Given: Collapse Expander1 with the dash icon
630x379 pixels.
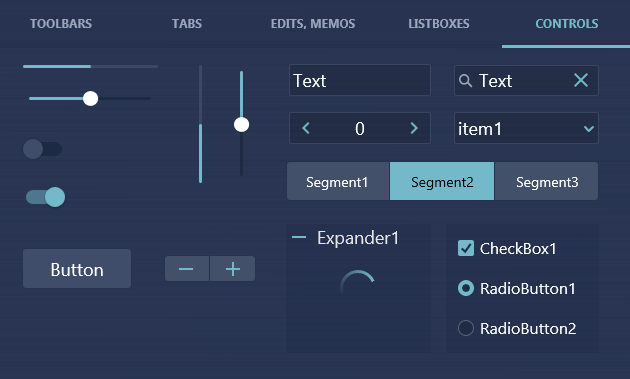Looking at the screenshot, I should 299,238.
